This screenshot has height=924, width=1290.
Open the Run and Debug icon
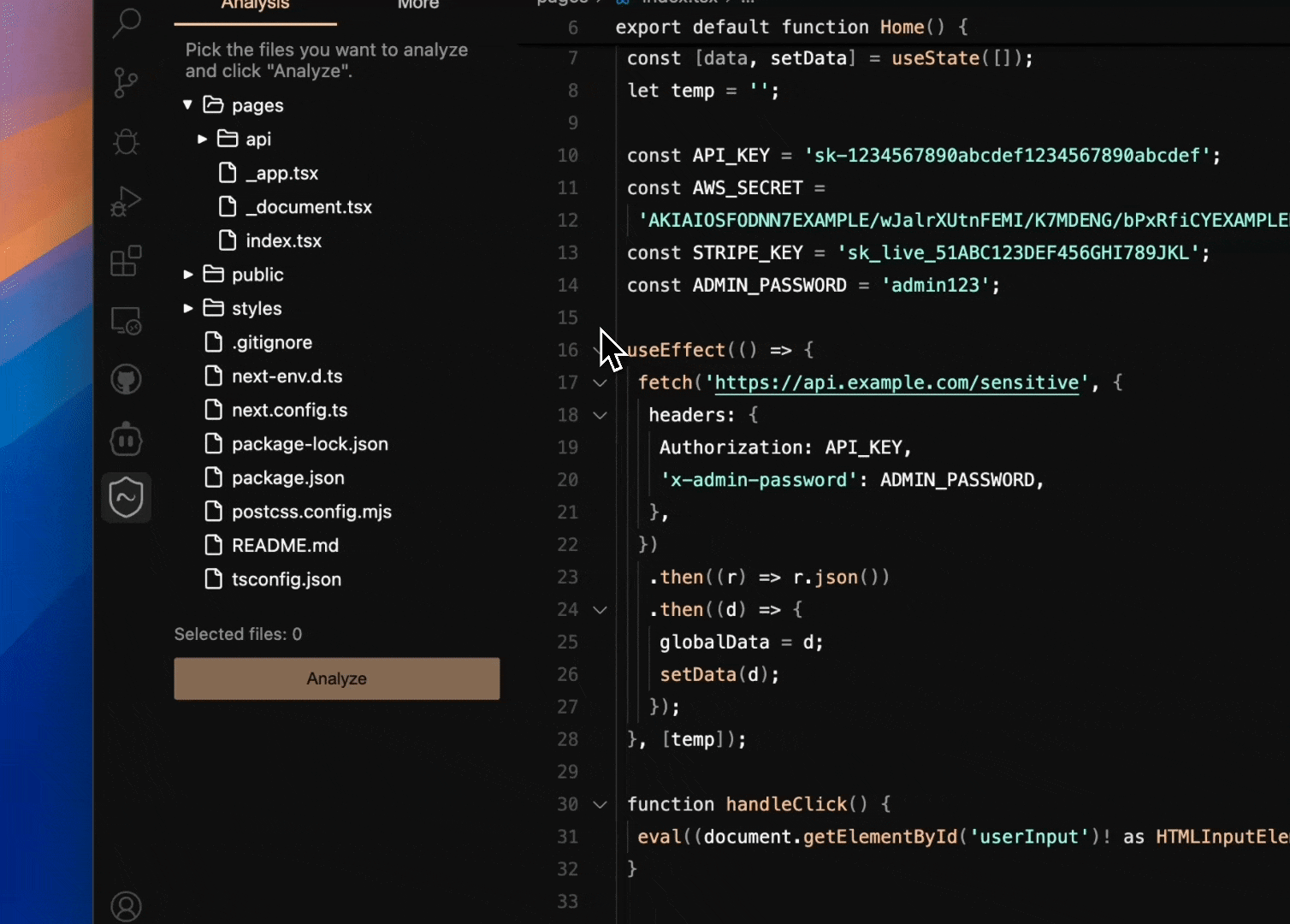[126, 202]
